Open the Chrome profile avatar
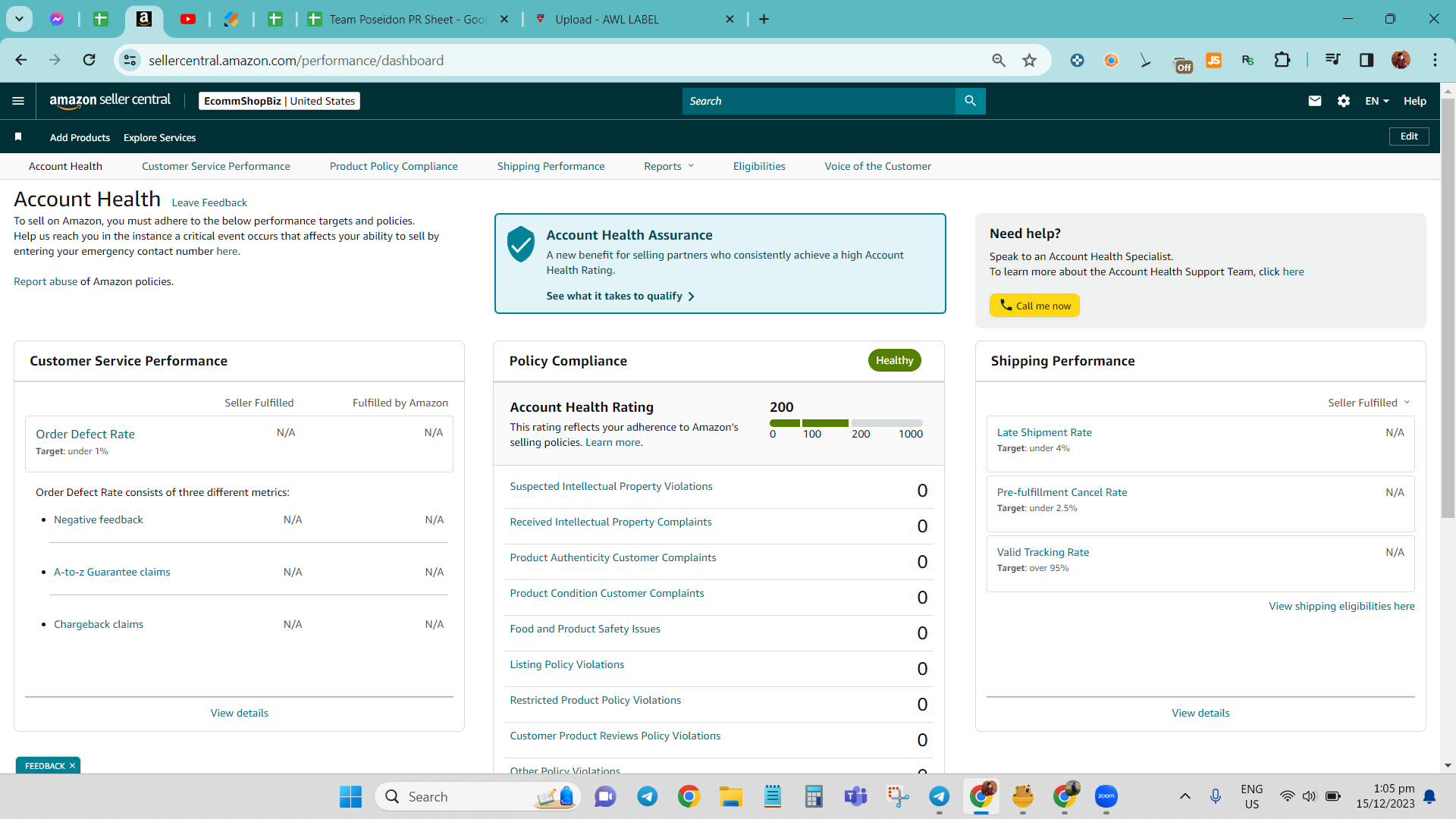This screenshot has height=819, width=1456. 1401,60
